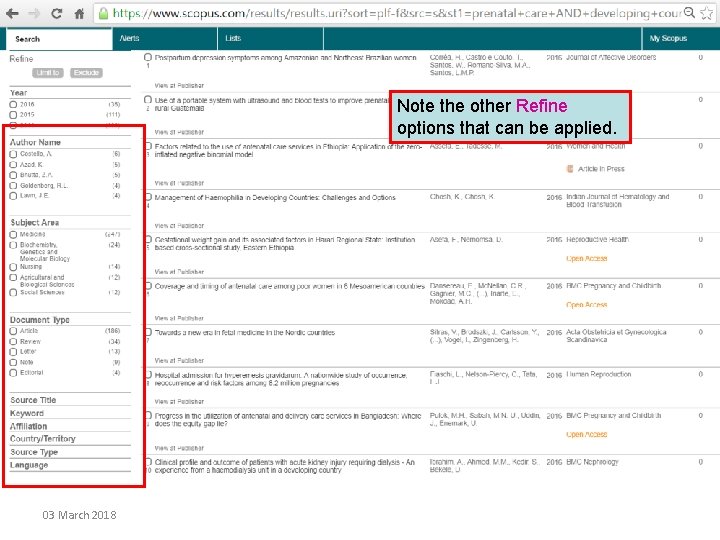Screen dimensions: 720x540
Task: Open Clinical profile of acute kidney injury article
Action: click(x=285, y=466)
